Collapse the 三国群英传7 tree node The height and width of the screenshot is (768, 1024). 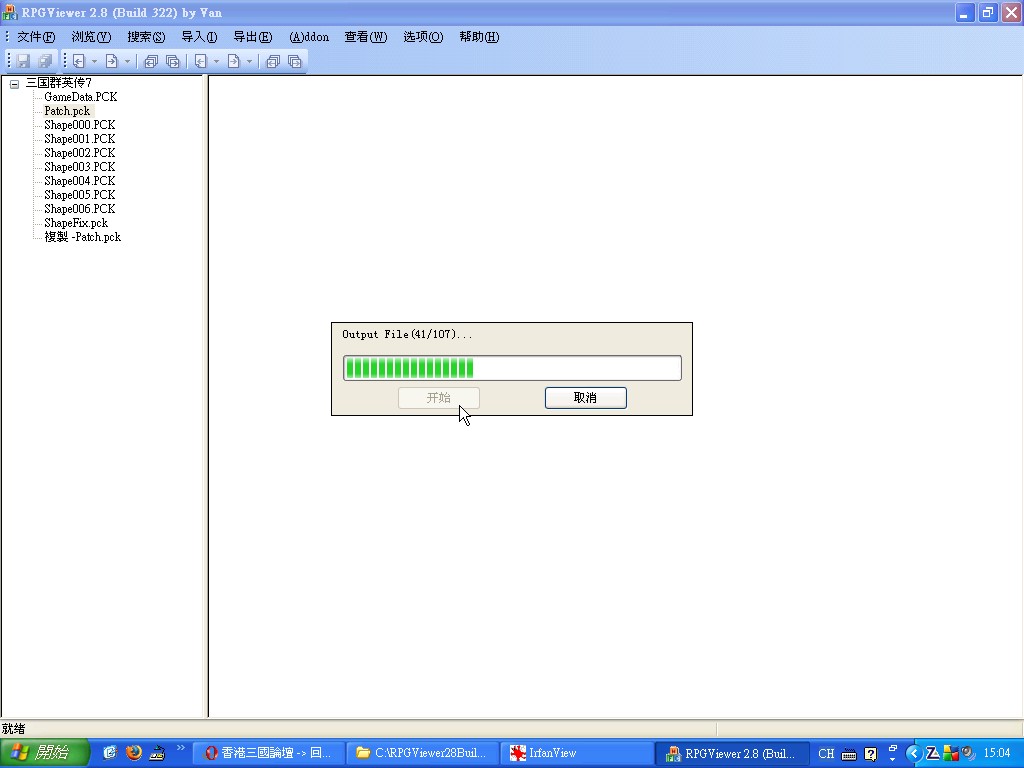(14, 84)
